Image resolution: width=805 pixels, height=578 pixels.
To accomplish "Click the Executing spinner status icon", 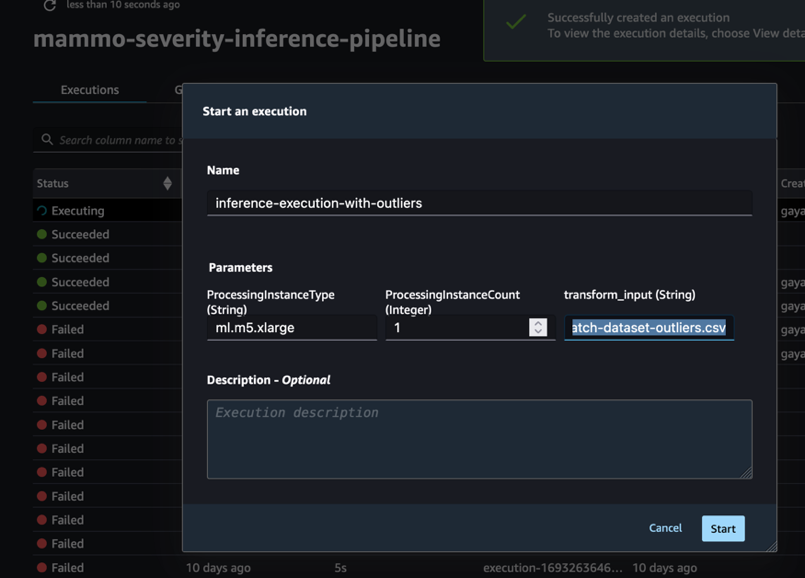I will (x=42, y=211).
